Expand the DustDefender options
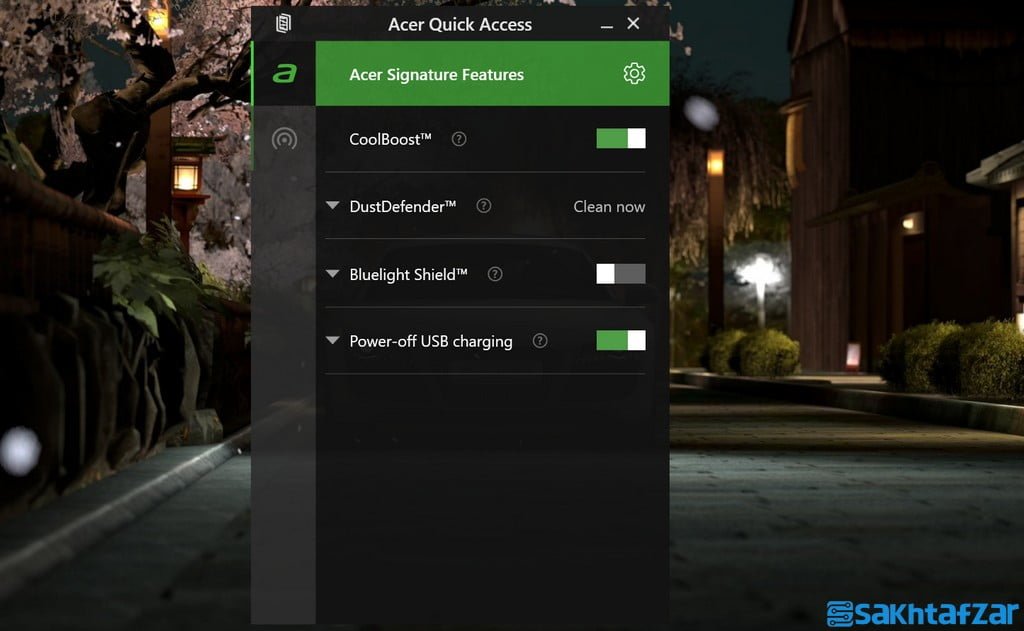 pos(332,206)
